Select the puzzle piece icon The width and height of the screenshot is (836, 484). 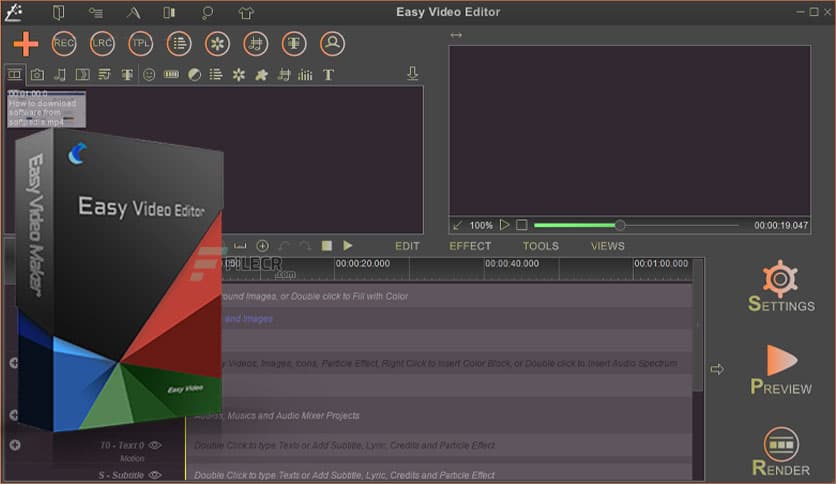pyautogui.click(x=261, y=75)
